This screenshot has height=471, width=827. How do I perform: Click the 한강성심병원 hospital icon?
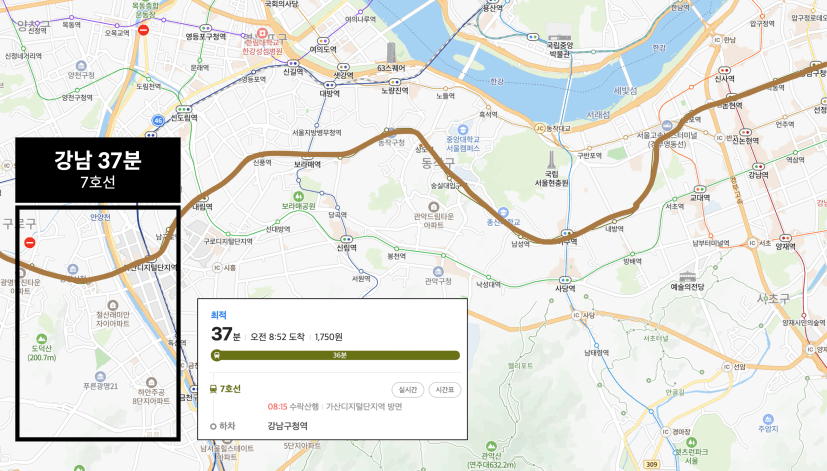click(262, 33)
